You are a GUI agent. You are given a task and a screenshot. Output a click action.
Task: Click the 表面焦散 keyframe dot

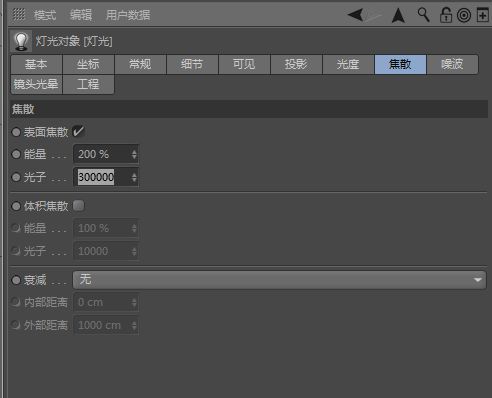click(x=16, y=132)
